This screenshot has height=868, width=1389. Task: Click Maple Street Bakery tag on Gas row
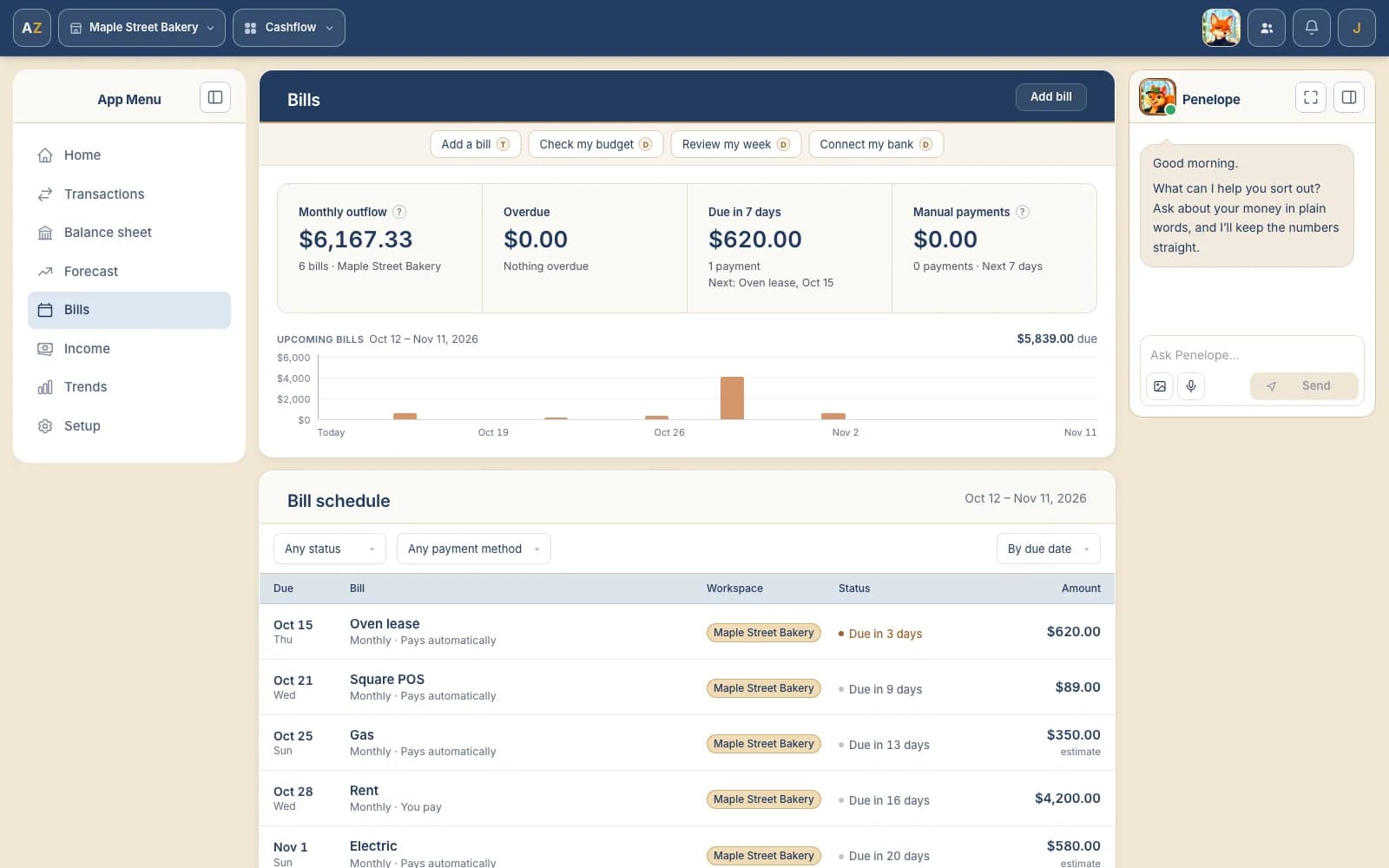[x=764, y=744]
